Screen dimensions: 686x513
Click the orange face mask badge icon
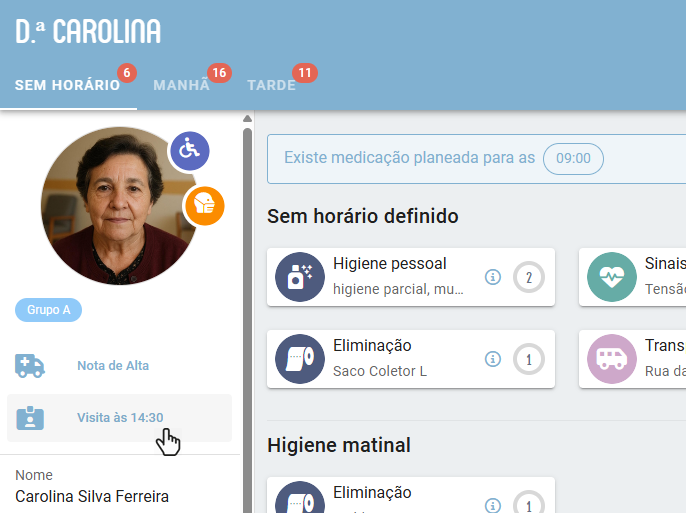[x=205, y=206]
